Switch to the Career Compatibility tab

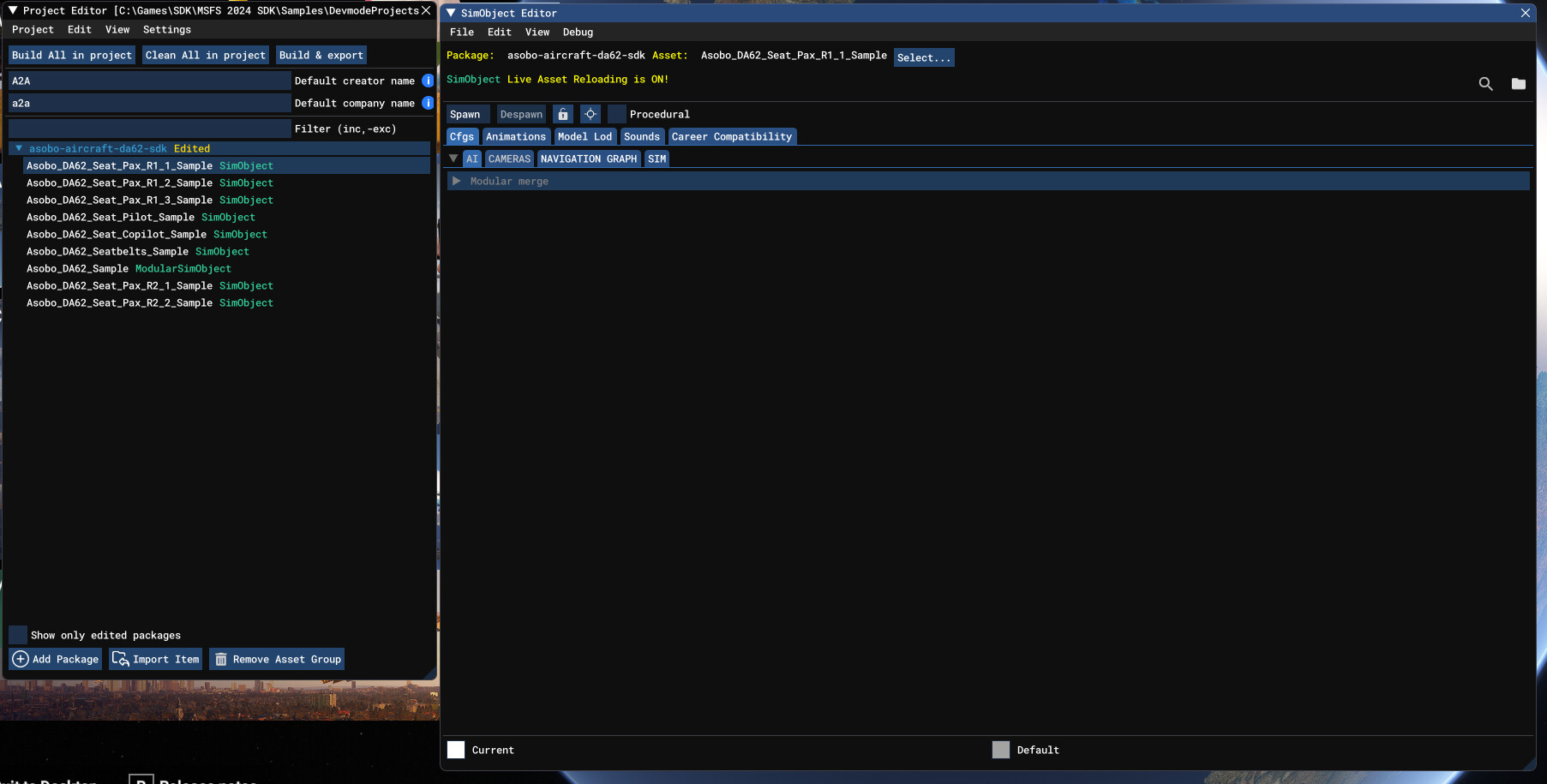732,136
